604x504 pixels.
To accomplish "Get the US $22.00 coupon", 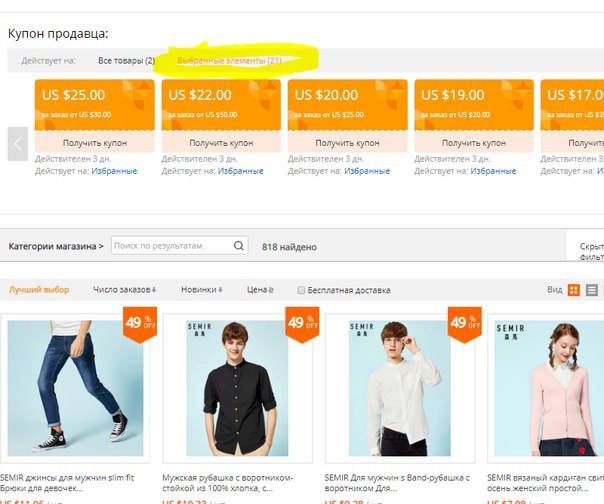I will 221,143.
